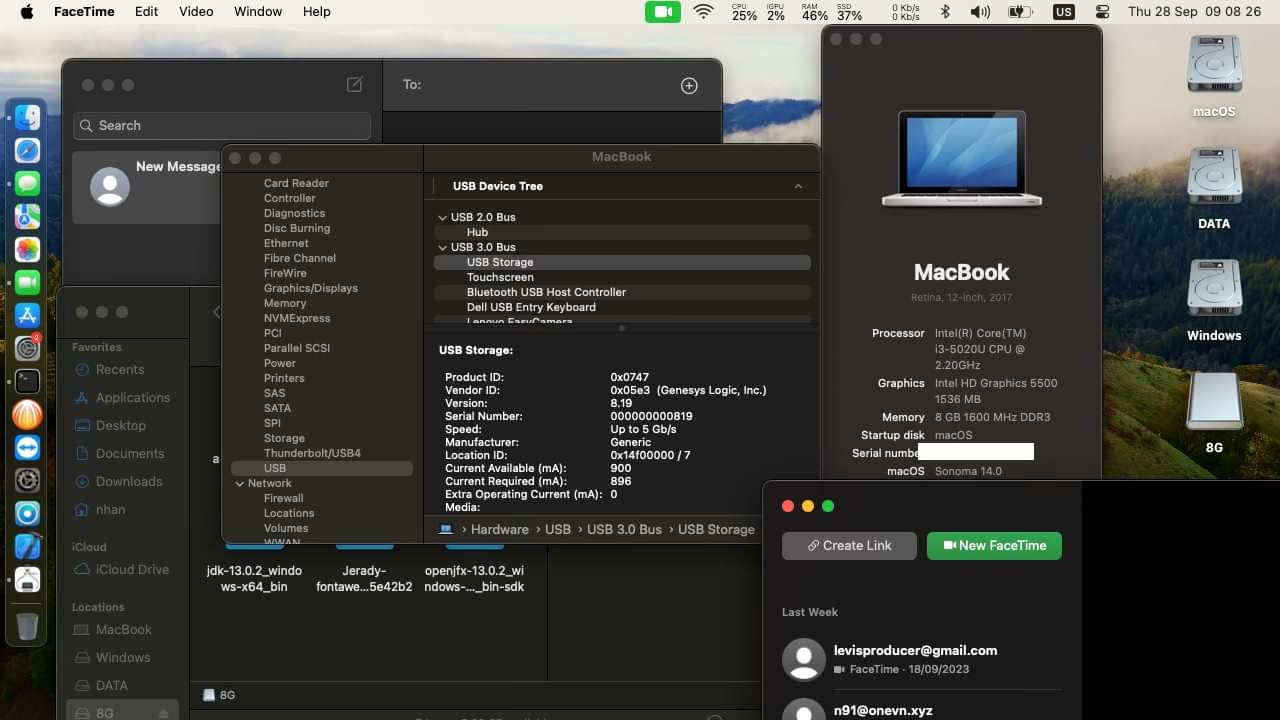This screenshot has height=720, width=1280.
Task: Select Touchscreen in the USB tree
Action: tap(622, 277)
